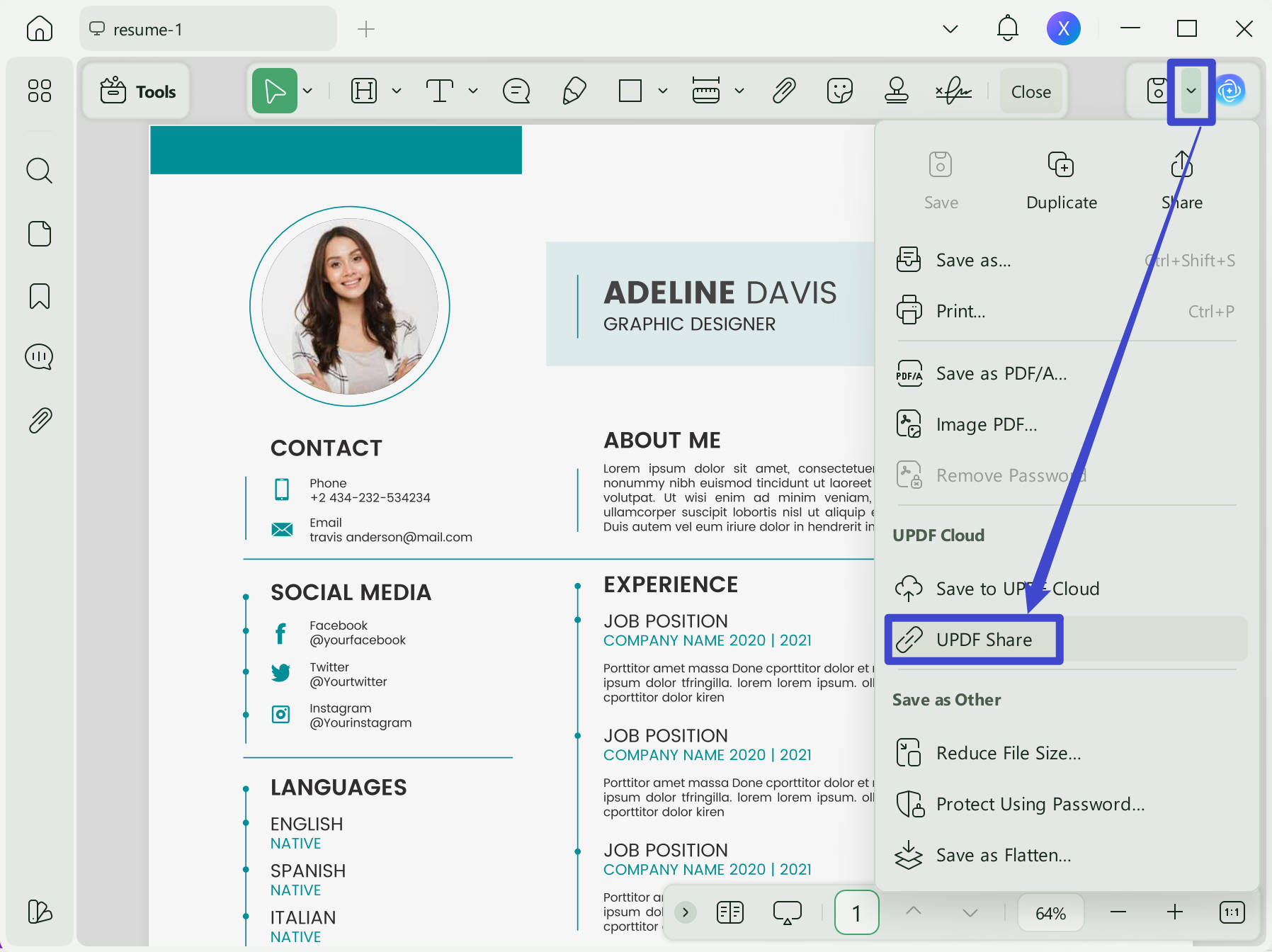Open the Tools button

pyautogui.click(x=137, y=91)
